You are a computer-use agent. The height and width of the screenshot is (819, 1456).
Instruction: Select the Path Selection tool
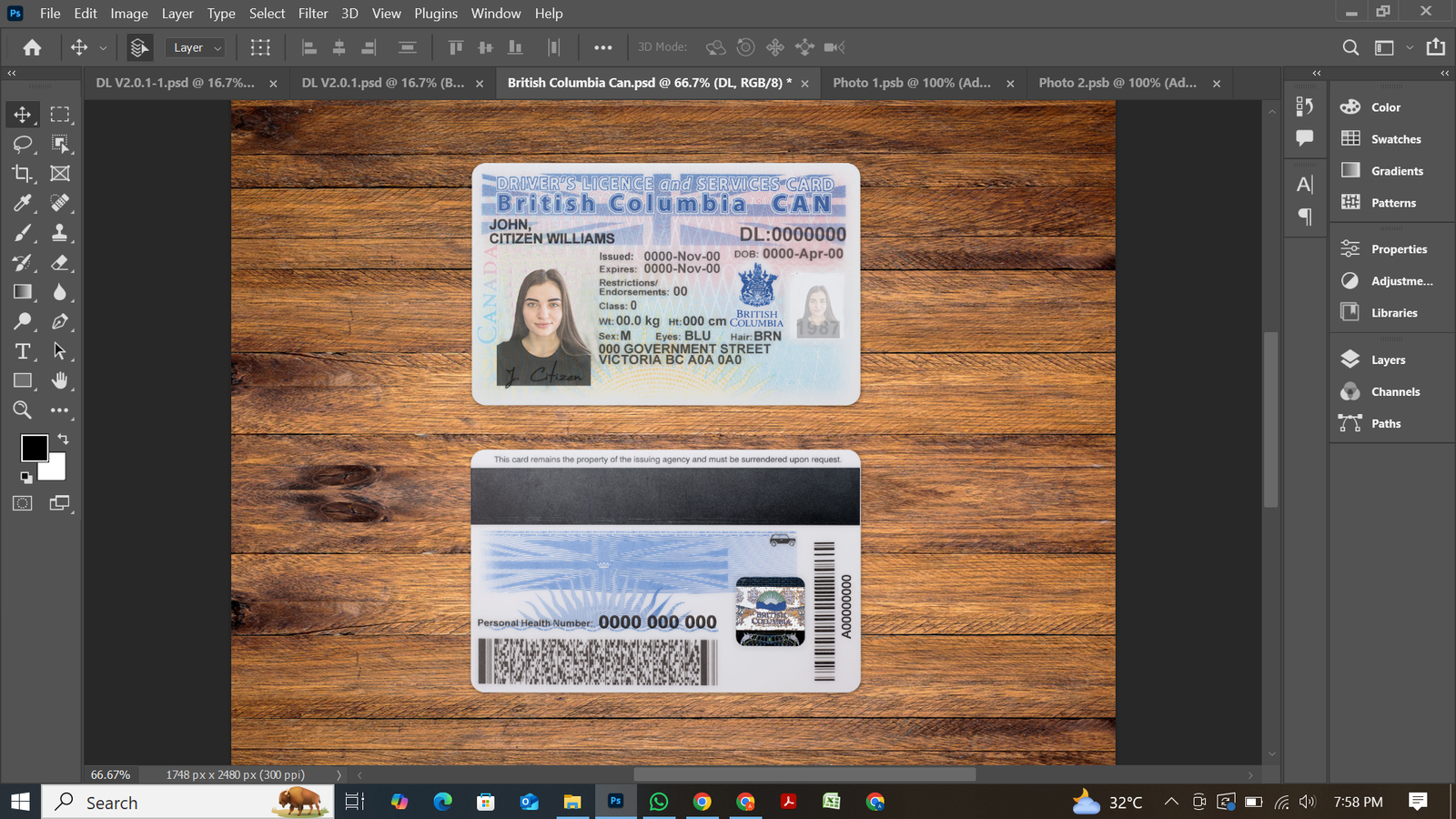pyautogui.click(x=60, y=351)
